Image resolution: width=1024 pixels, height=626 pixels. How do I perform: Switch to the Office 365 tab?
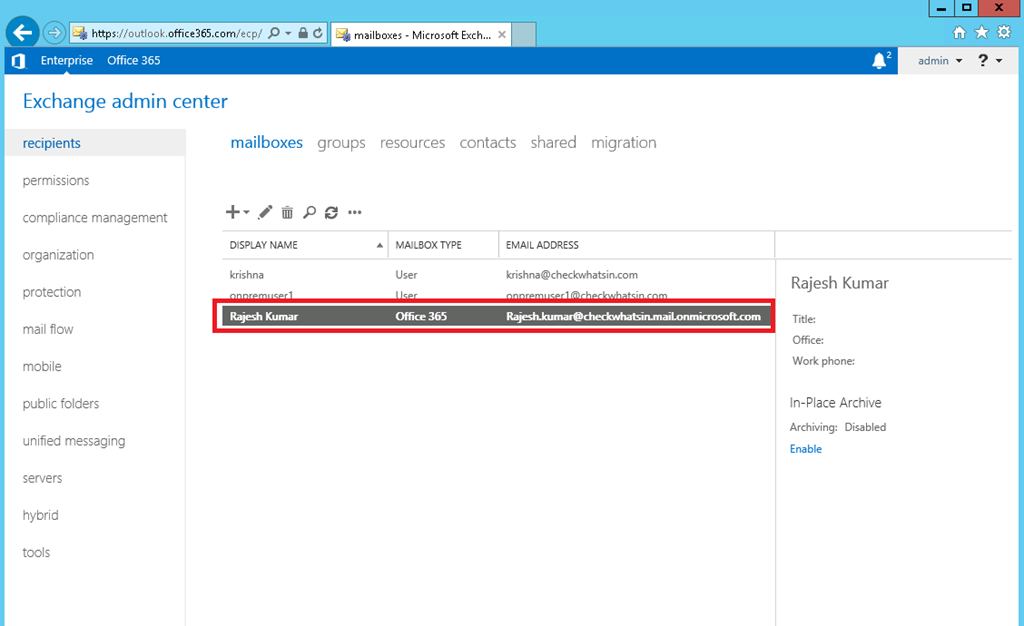(133, 61)
